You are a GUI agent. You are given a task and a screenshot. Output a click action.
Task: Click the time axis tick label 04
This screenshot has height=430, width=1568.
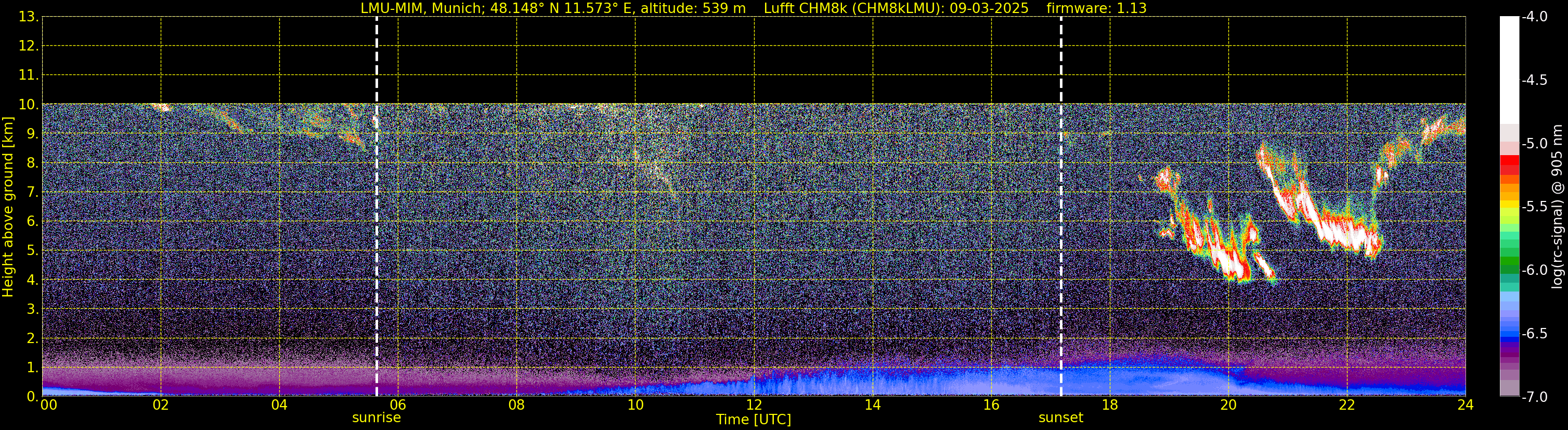pos(279,405)
